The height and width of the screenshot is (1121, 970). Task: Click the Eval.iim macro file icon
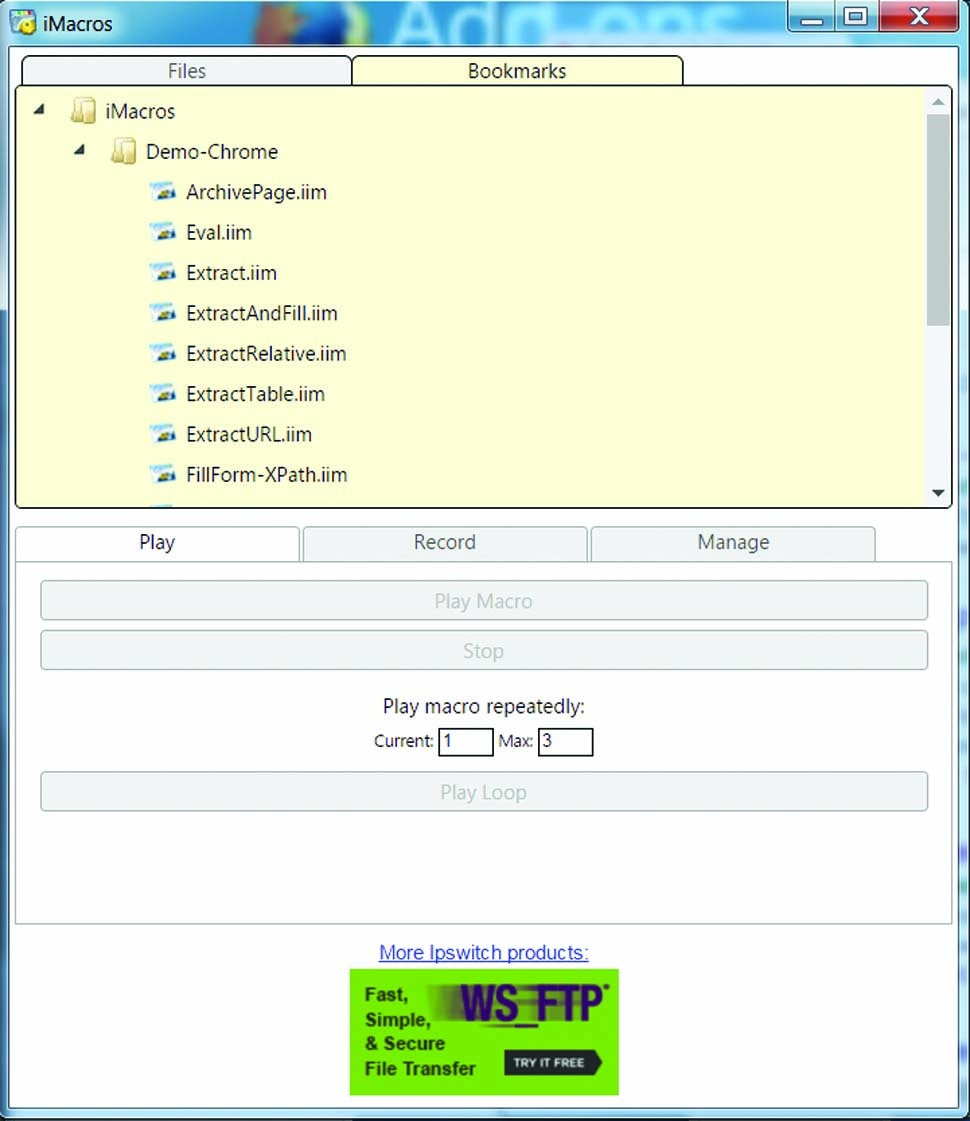[x=163, y=232]
